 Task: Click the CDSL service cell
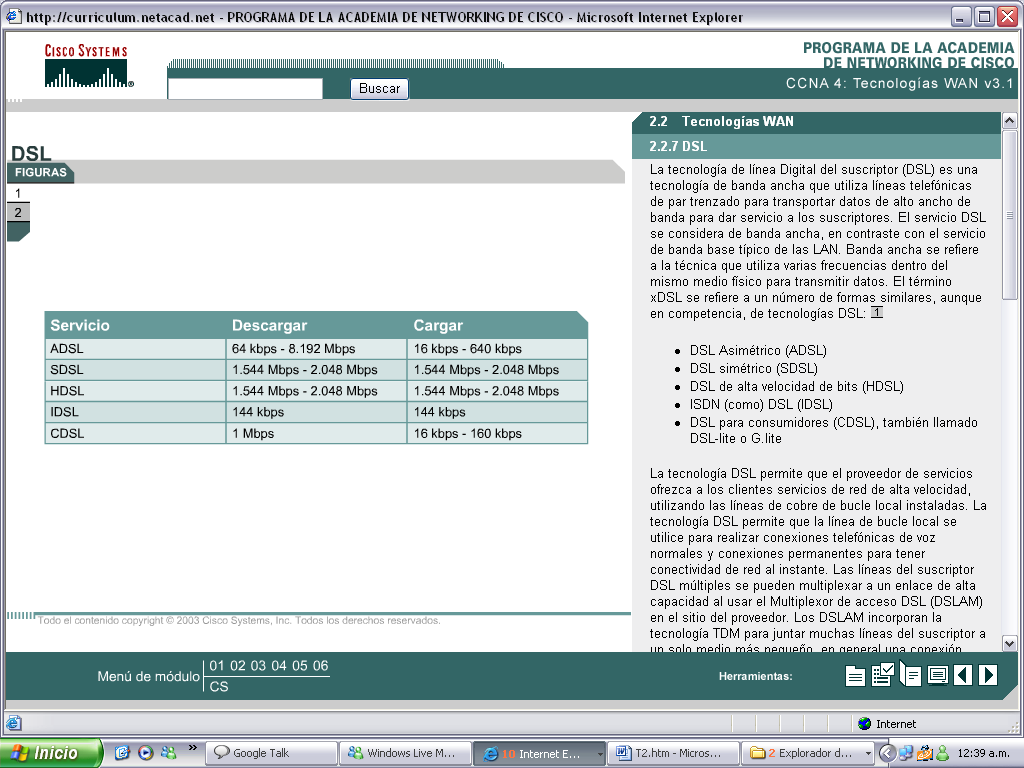pos(135,434)
